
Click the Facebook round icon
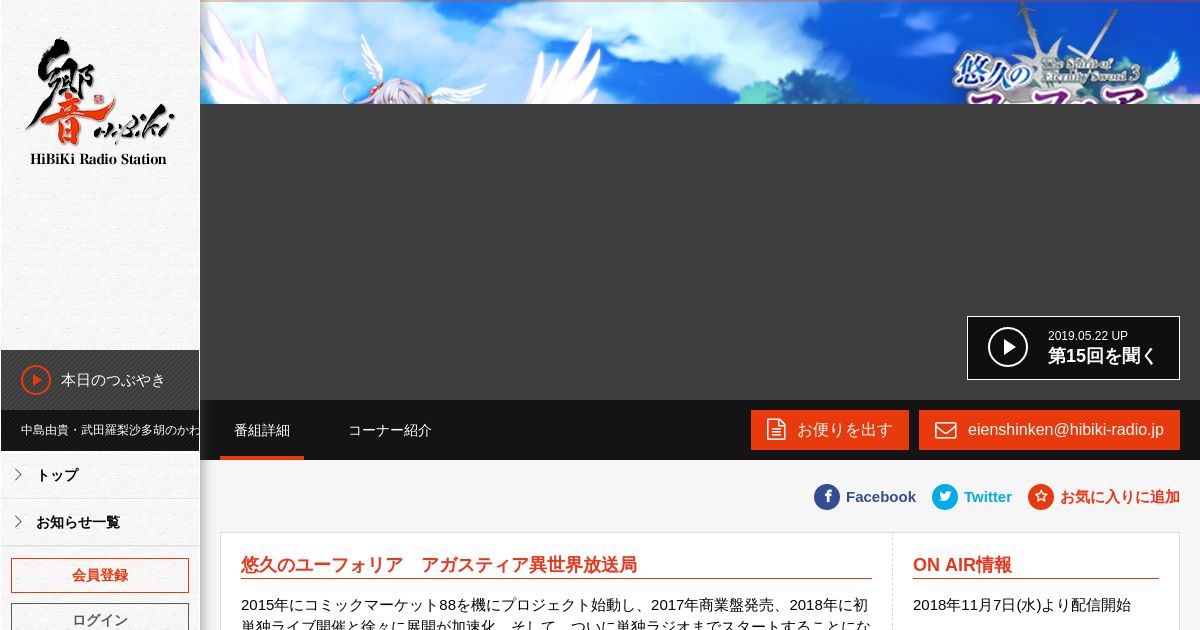(x=827, y=497)
